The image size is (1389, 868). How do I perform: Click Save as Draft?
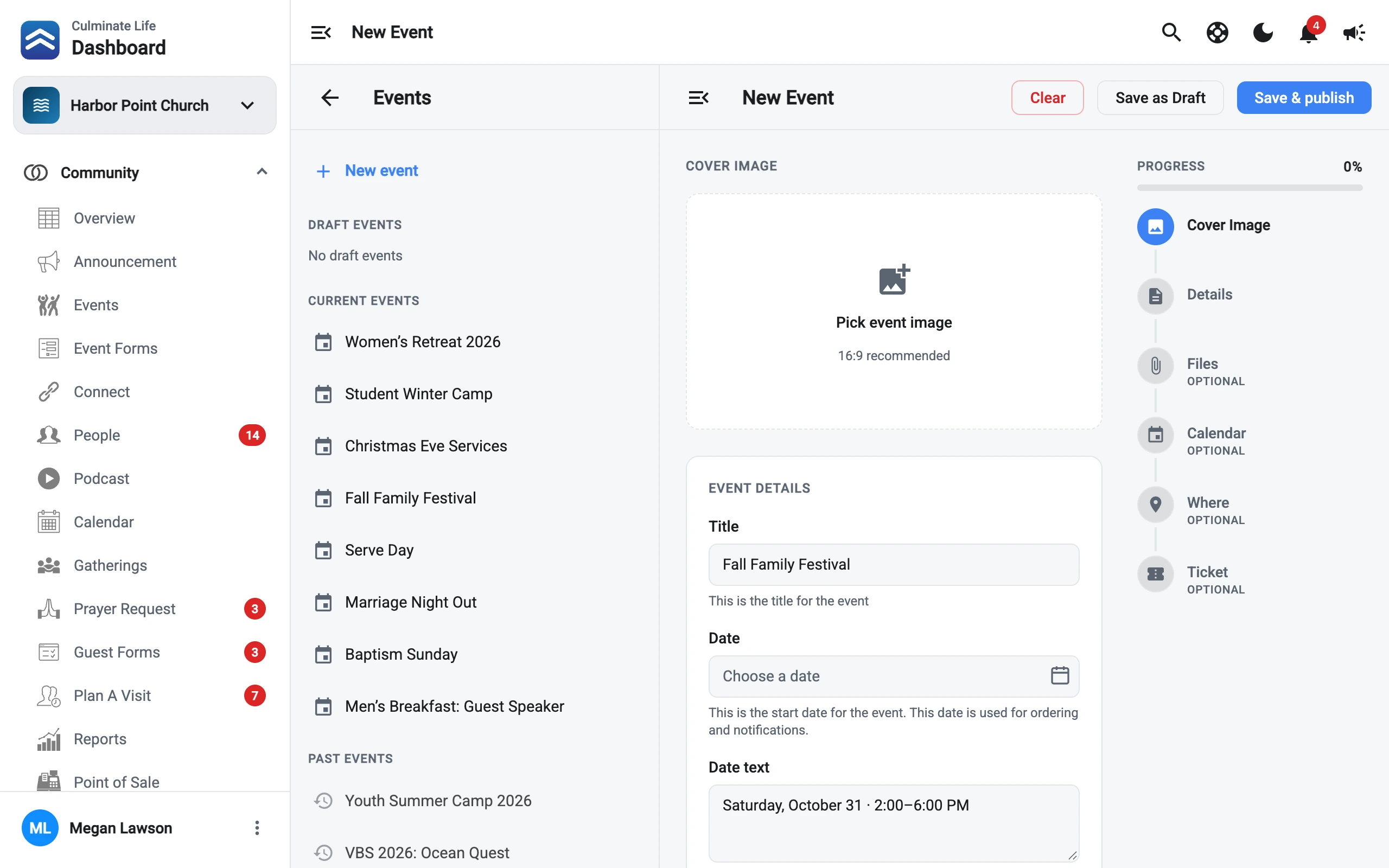(x=1160, y=98)
